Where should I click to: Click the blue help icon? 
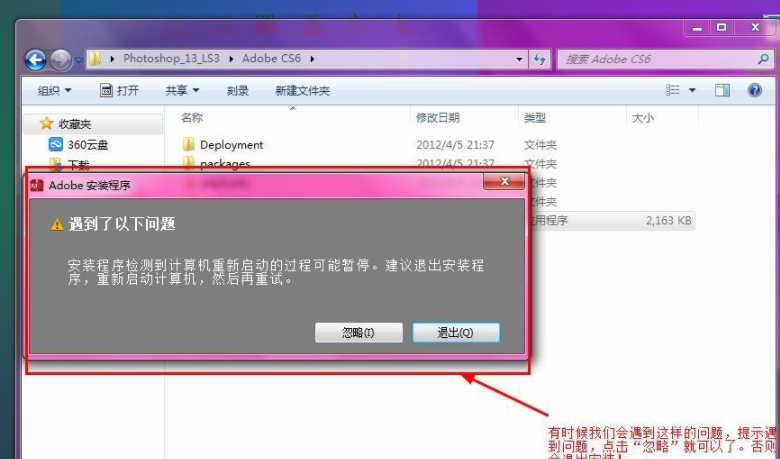pos(755,90)
